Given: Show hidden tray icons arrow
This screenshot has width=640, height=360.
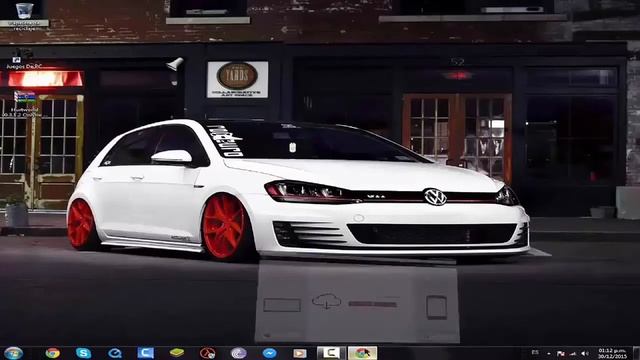Looking at the screenshot, I should coord(549,353).
